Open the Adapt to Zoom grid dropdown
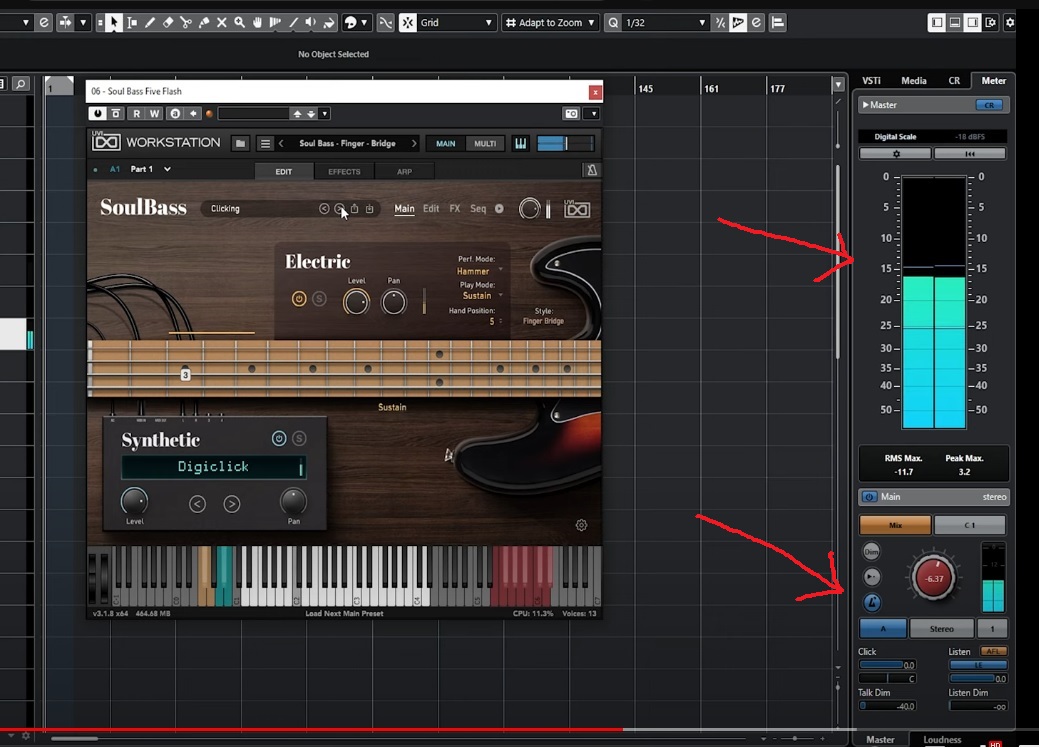The width and height of the screenshot is (1039, 747). [549, 23]
